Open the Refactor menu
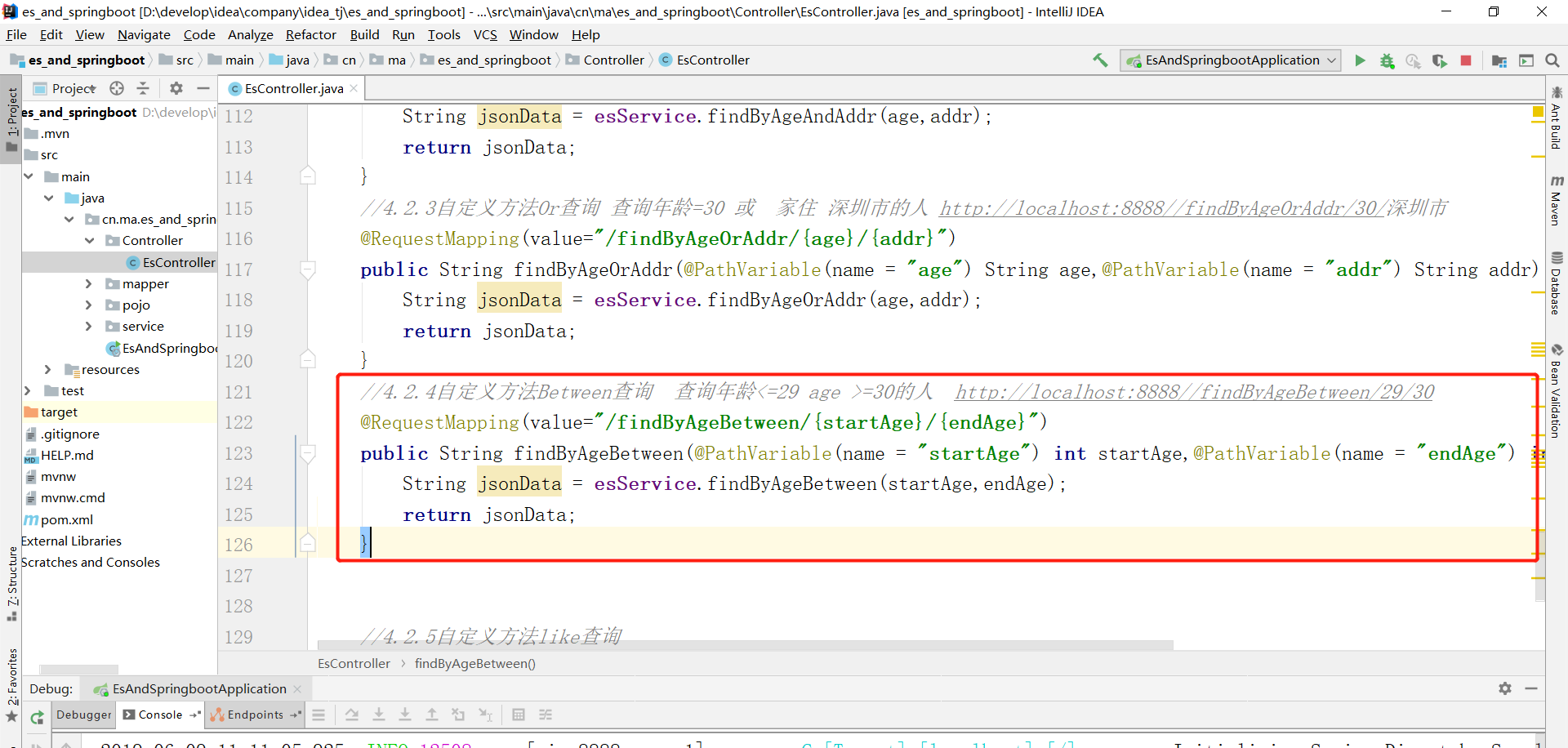This screenshot has width=1568, height=748. 310,34
